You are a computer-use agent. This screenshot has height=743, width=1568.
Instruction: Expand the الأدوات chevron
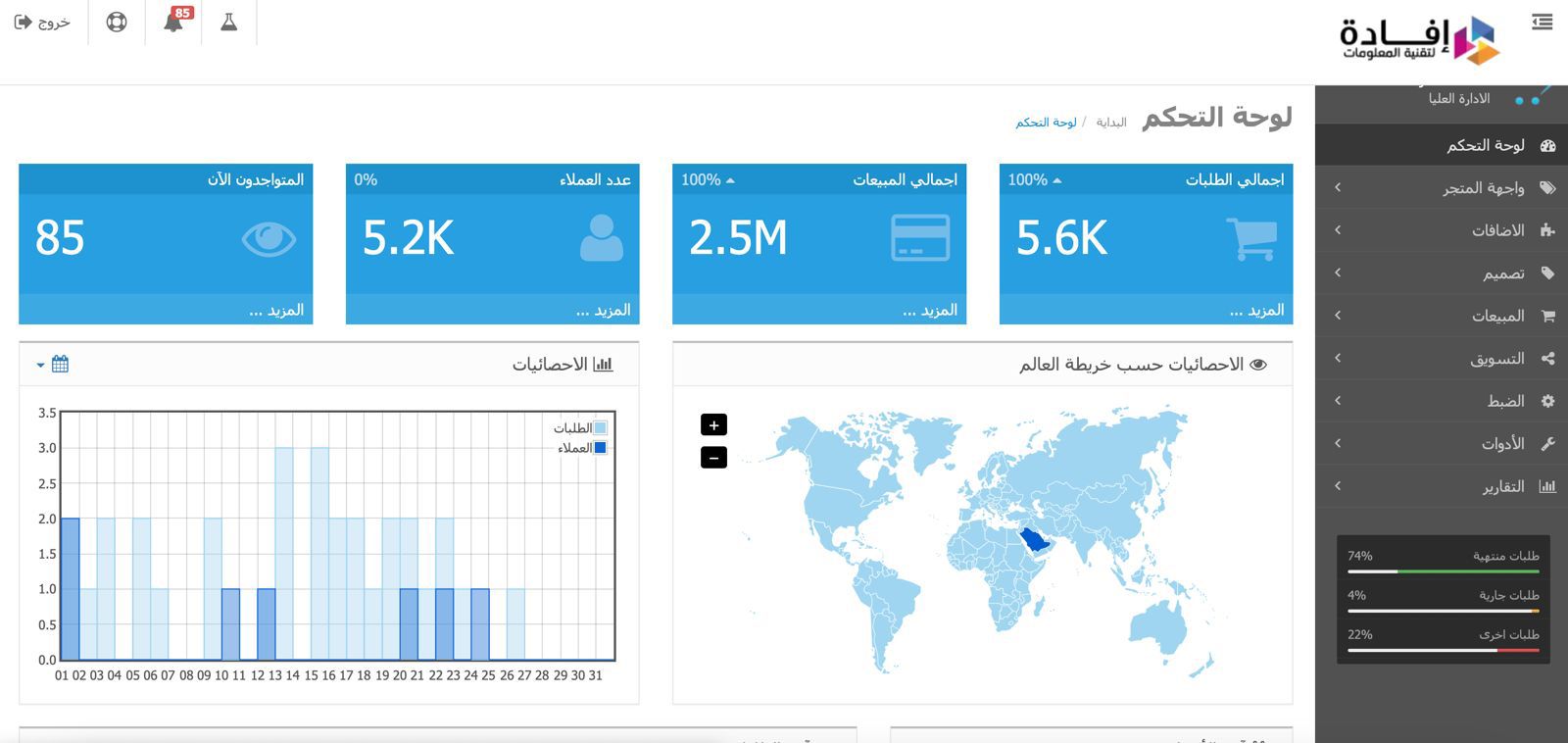(1338, 443)
